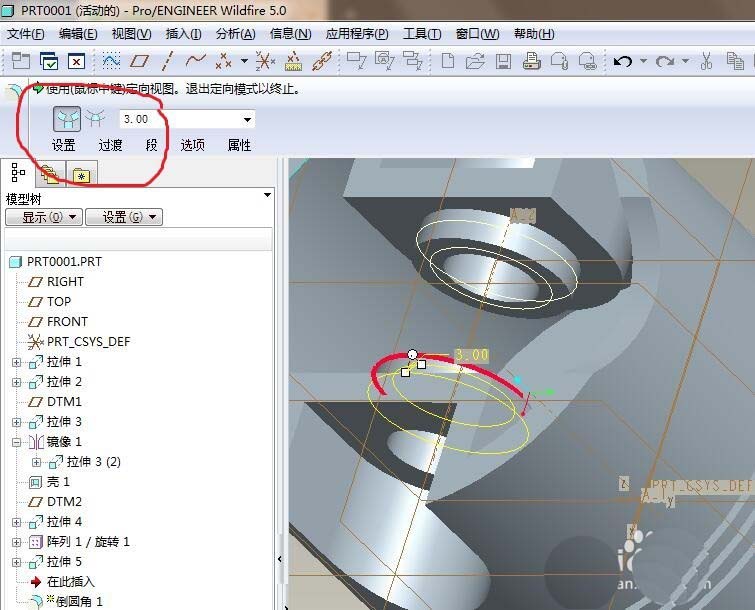Click send as mail attachment icon
Image resolution: width=755 pixels, height=610 pixels.
[x=560, y=61]
